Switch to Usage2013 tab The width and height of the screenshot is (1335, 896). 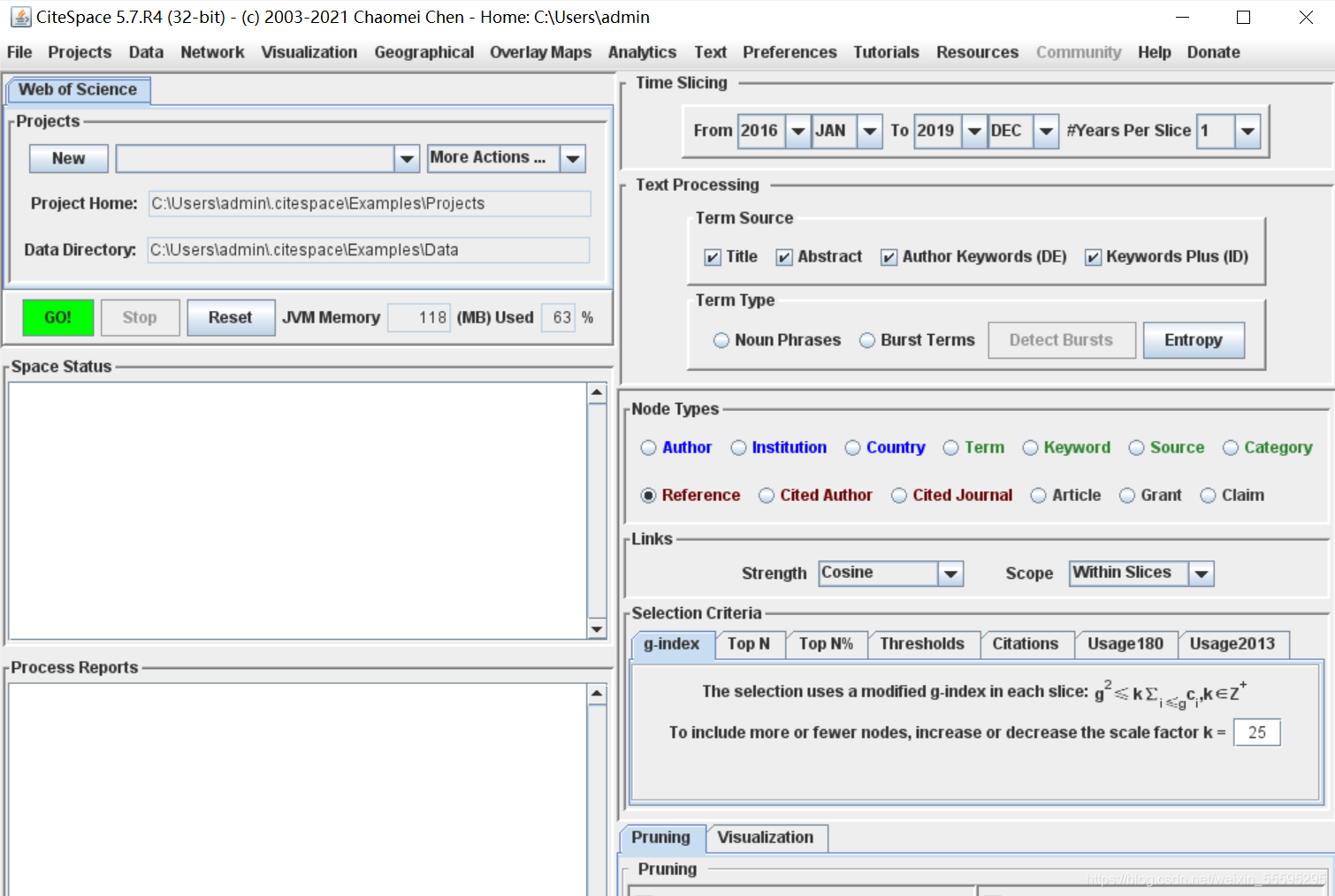click(1232, 644)
